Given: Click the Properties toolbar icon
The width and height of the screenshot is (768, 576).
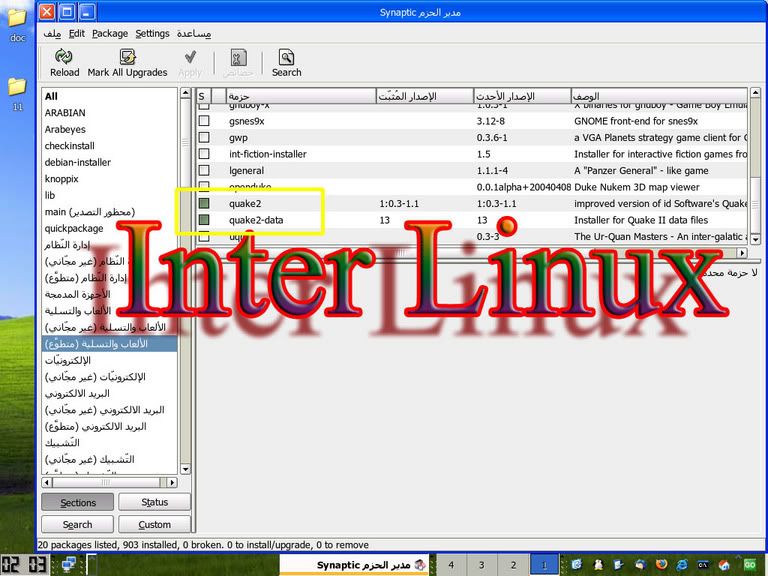Looking at the screenshot, I should [x=239, y=57].
